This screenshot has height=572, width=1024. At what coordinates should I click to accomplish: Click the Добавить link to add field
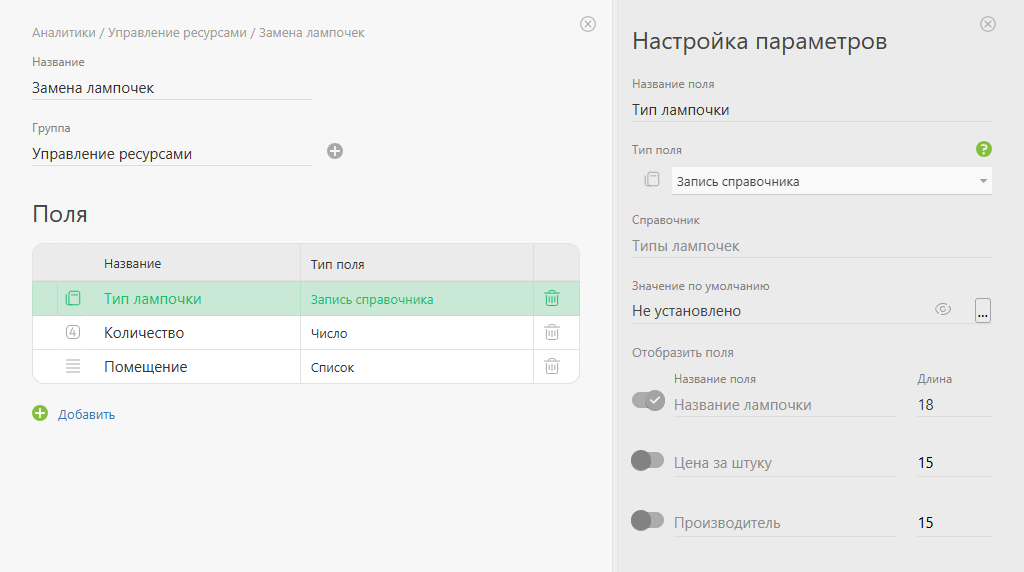point(86,414)
